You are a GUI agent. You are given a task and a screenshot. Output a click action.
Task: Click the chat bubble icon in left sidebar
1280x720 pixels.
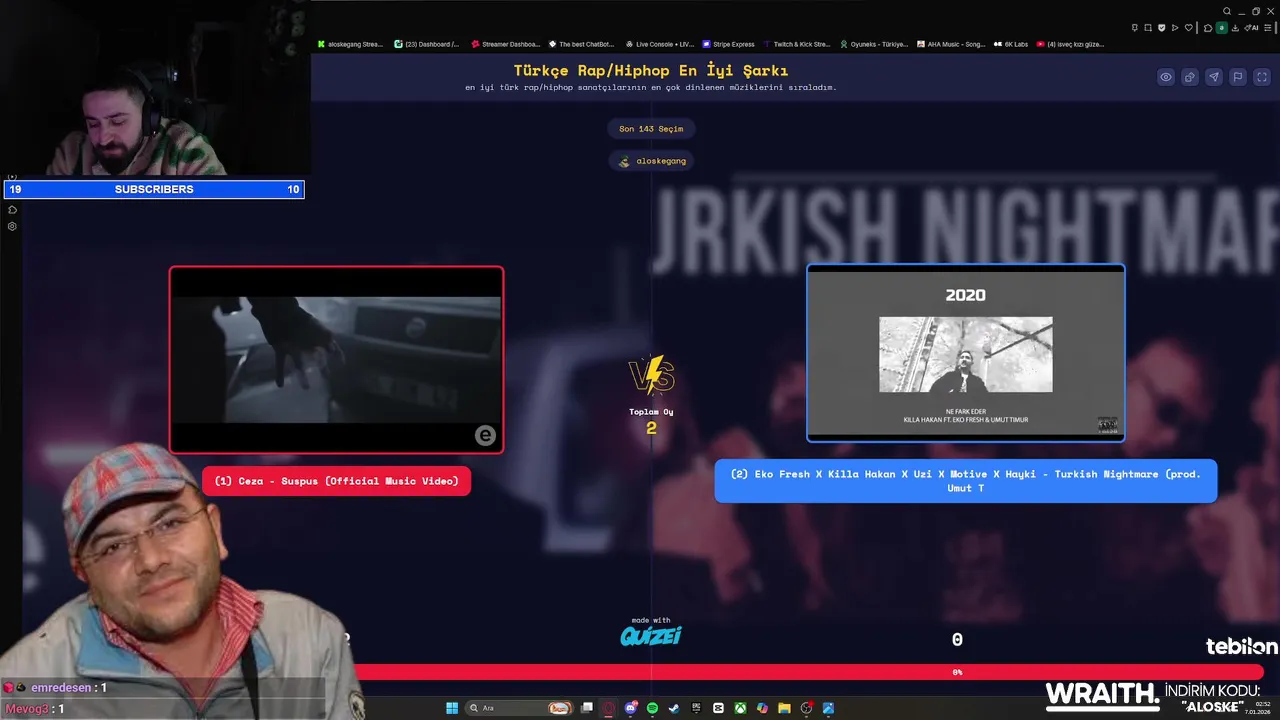pyautogui.click(x=12, y=210)
